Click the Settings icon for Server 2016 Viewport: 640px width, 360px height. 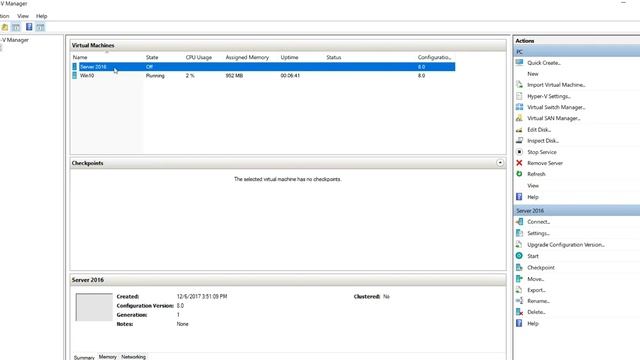519,233
